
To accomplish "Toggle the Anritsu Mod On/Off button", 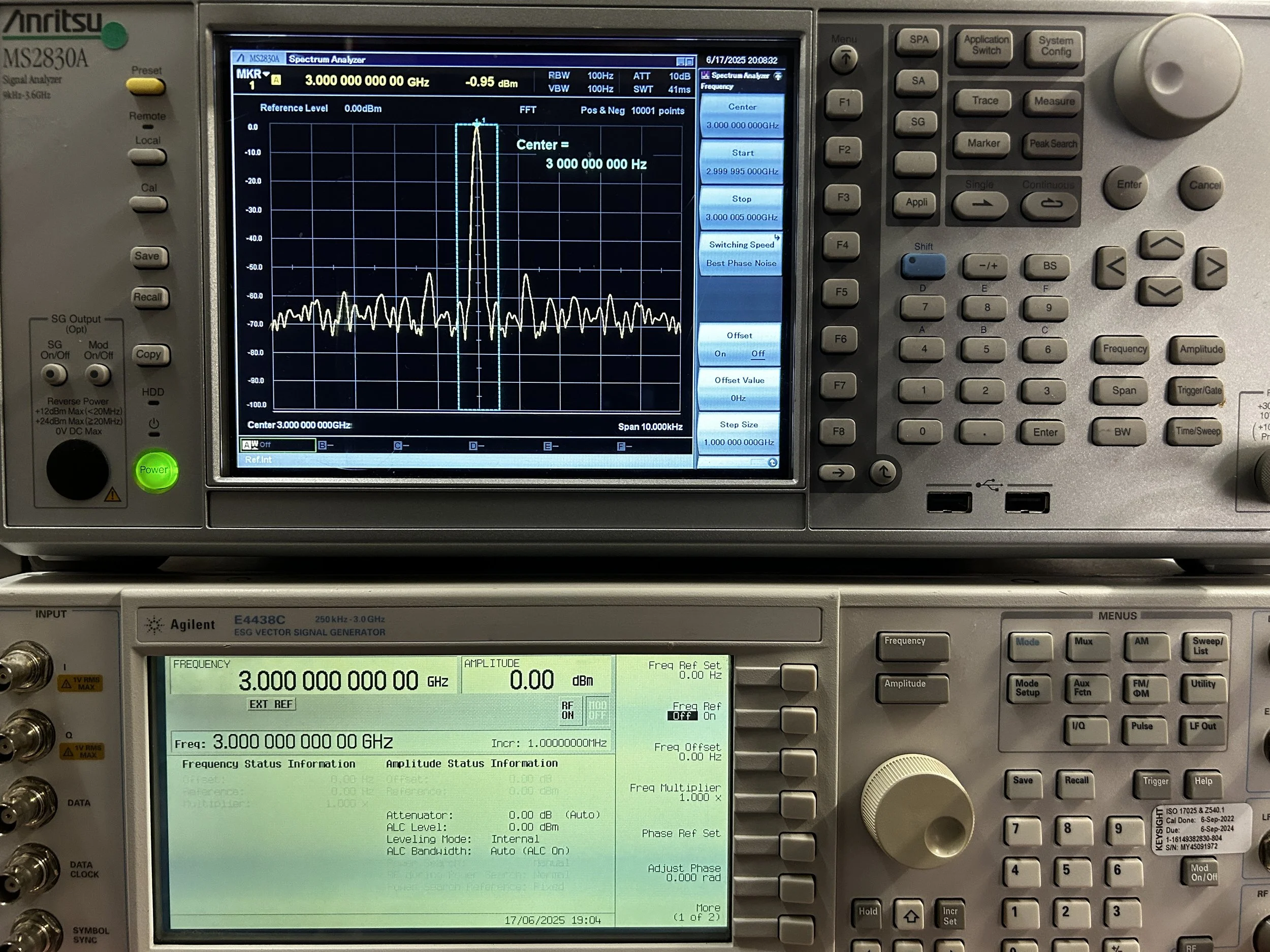I will [98, 375].
